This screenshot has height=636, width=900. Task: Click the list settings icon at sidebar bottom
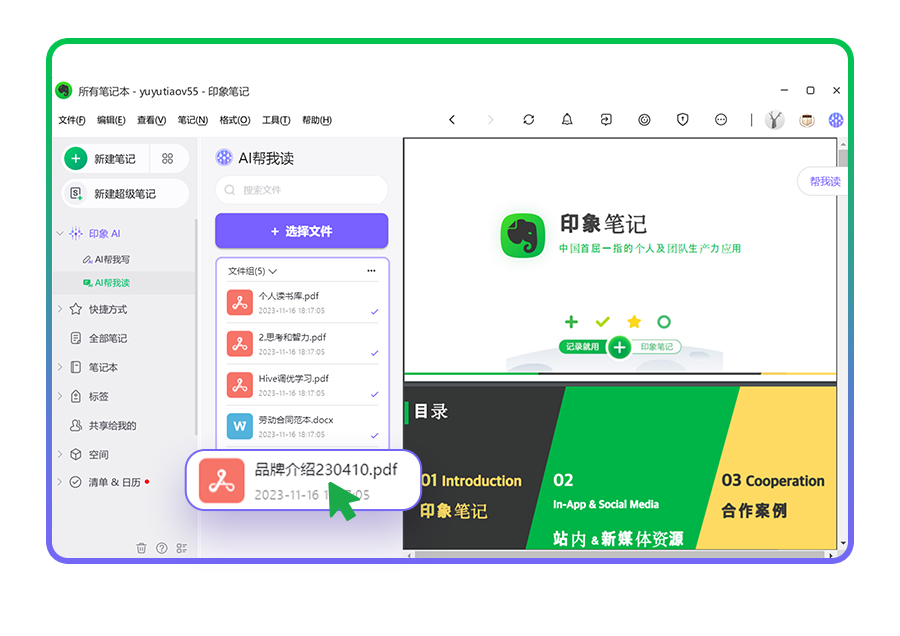click(x=182, y=548)
